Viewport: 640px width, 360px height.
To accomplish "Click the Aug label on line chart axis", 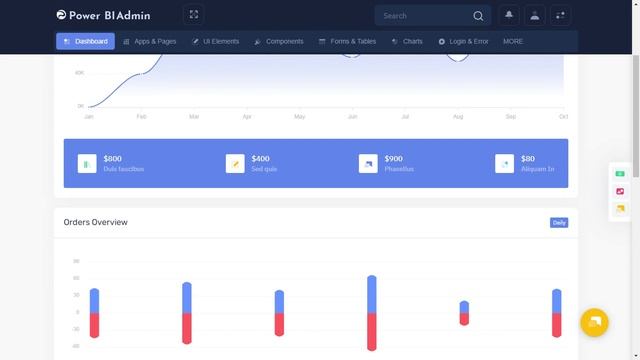I will pos(458,117).
